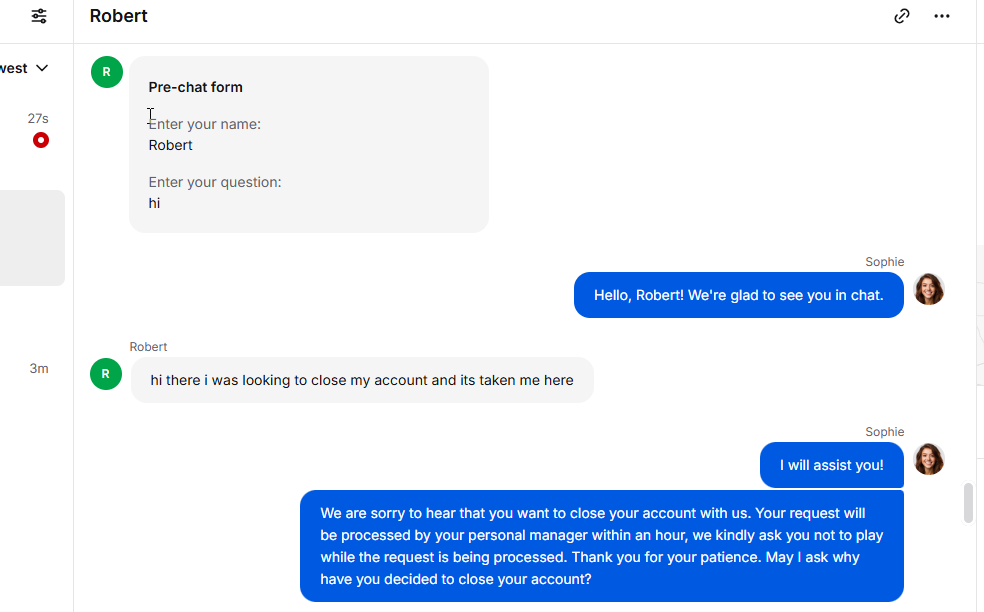
Task: Click the chat scrollbar thumb
Action: [968, 503]
